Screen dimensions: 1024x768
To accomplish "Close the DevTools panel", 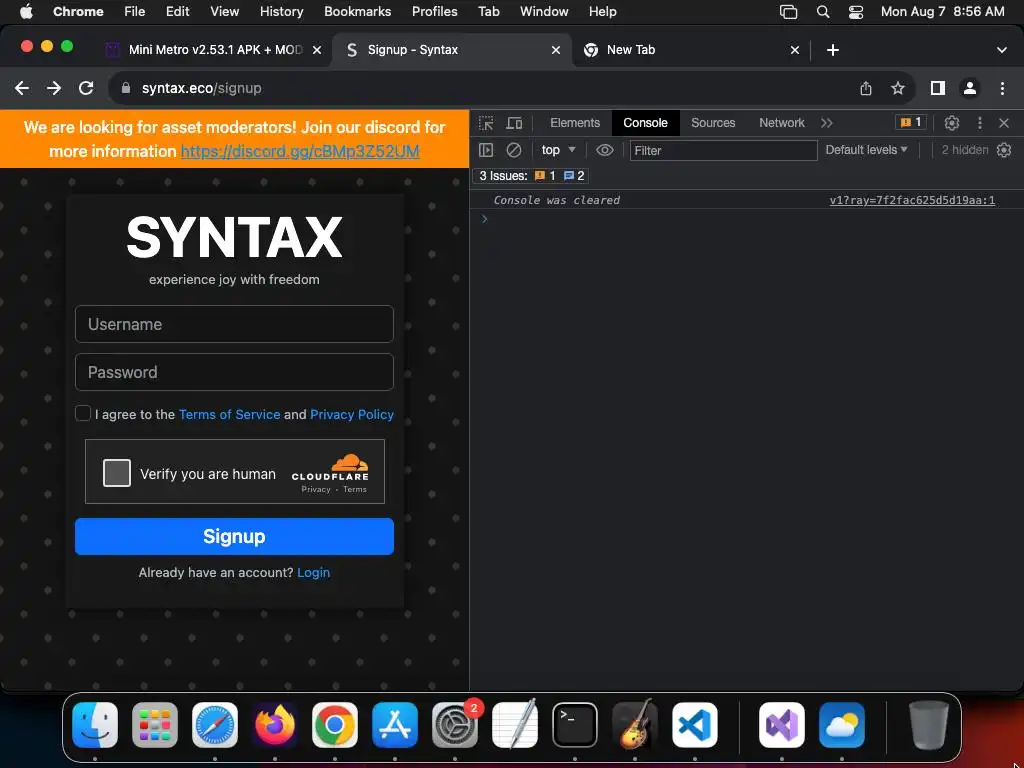I will click(x=1004, y=123).
